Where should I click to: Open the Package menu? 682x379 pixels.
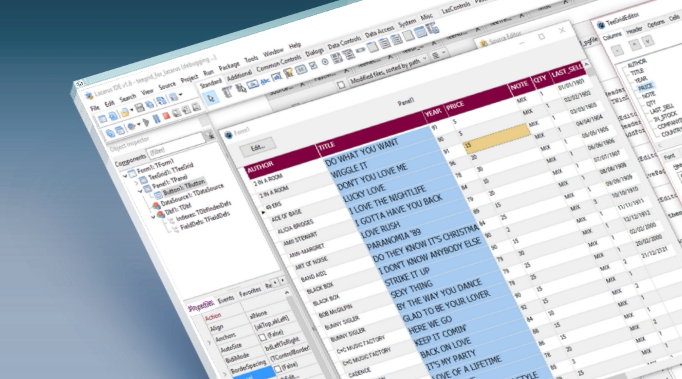pos(229,66)
